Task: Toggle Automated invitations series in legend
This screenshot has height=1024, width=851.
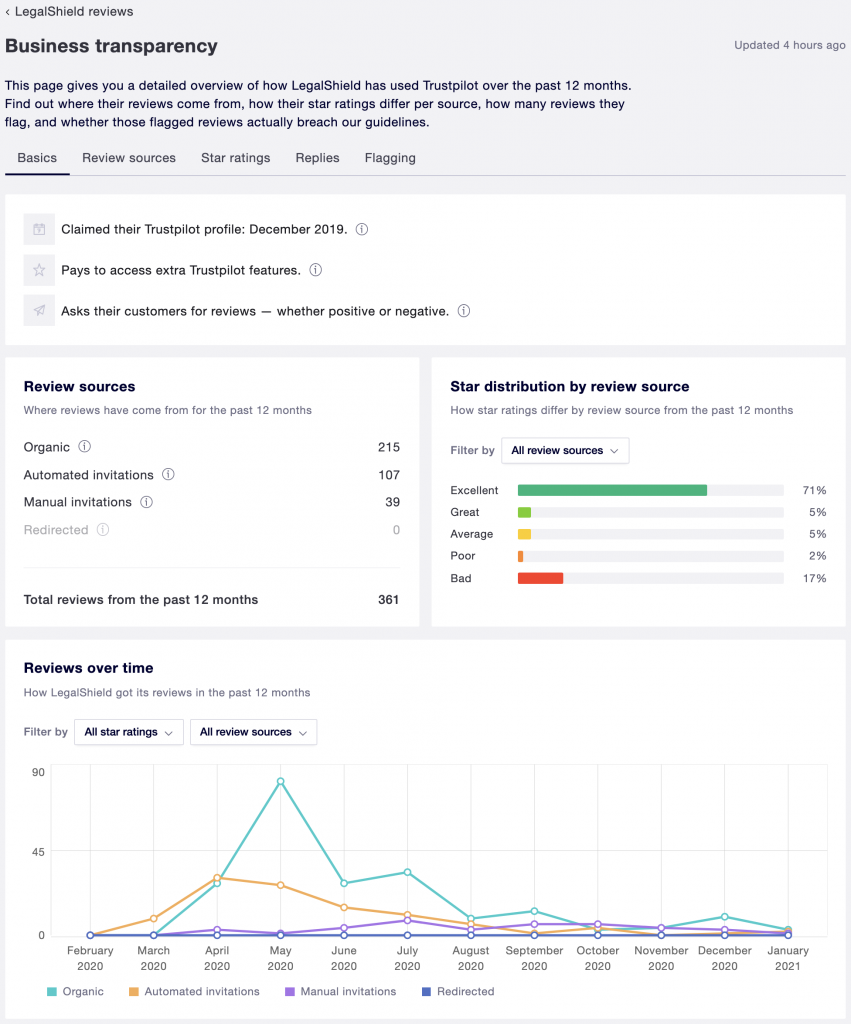Action: coord(195,991)
